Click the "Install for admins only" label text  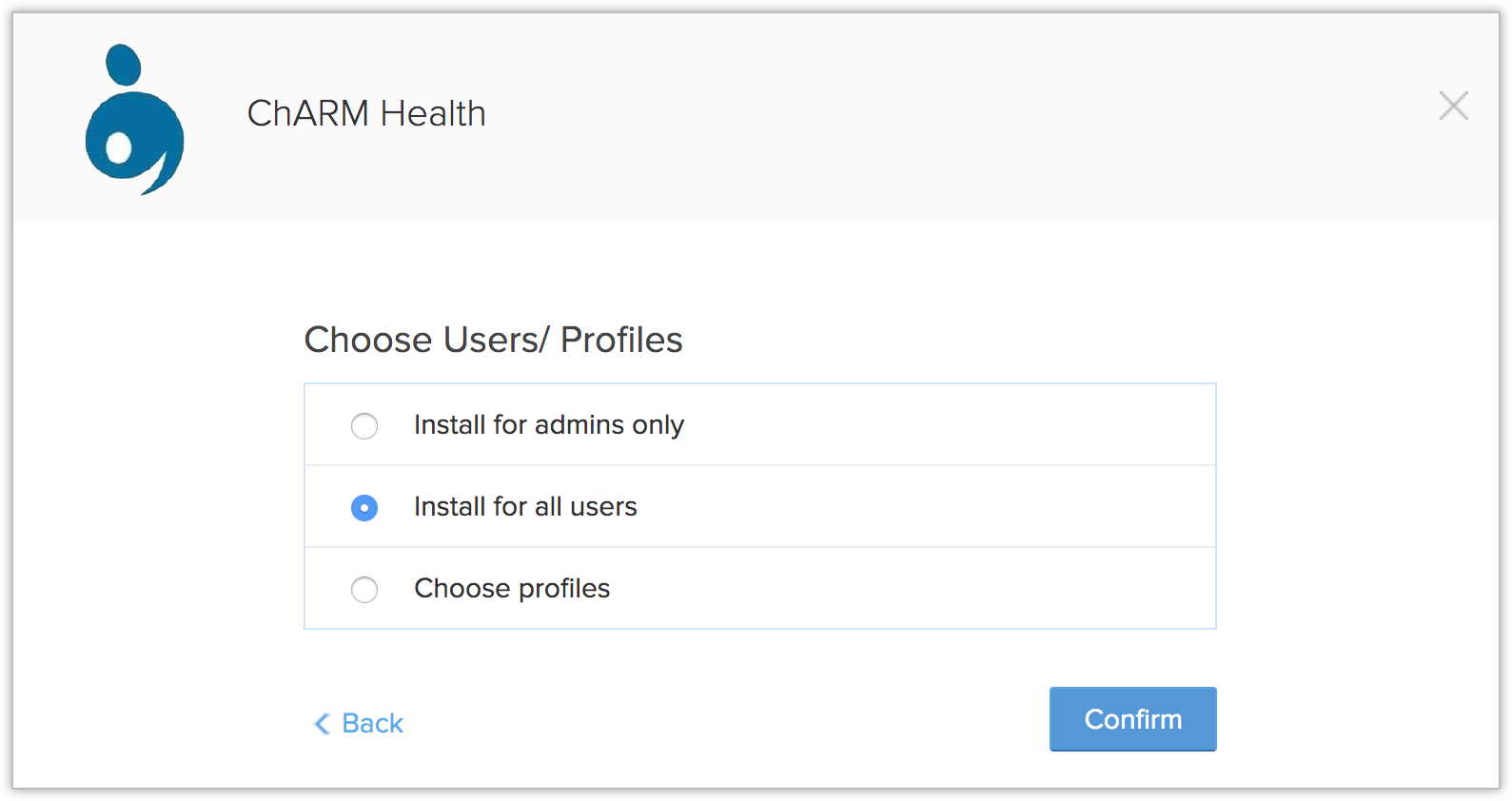click(548, 425)
